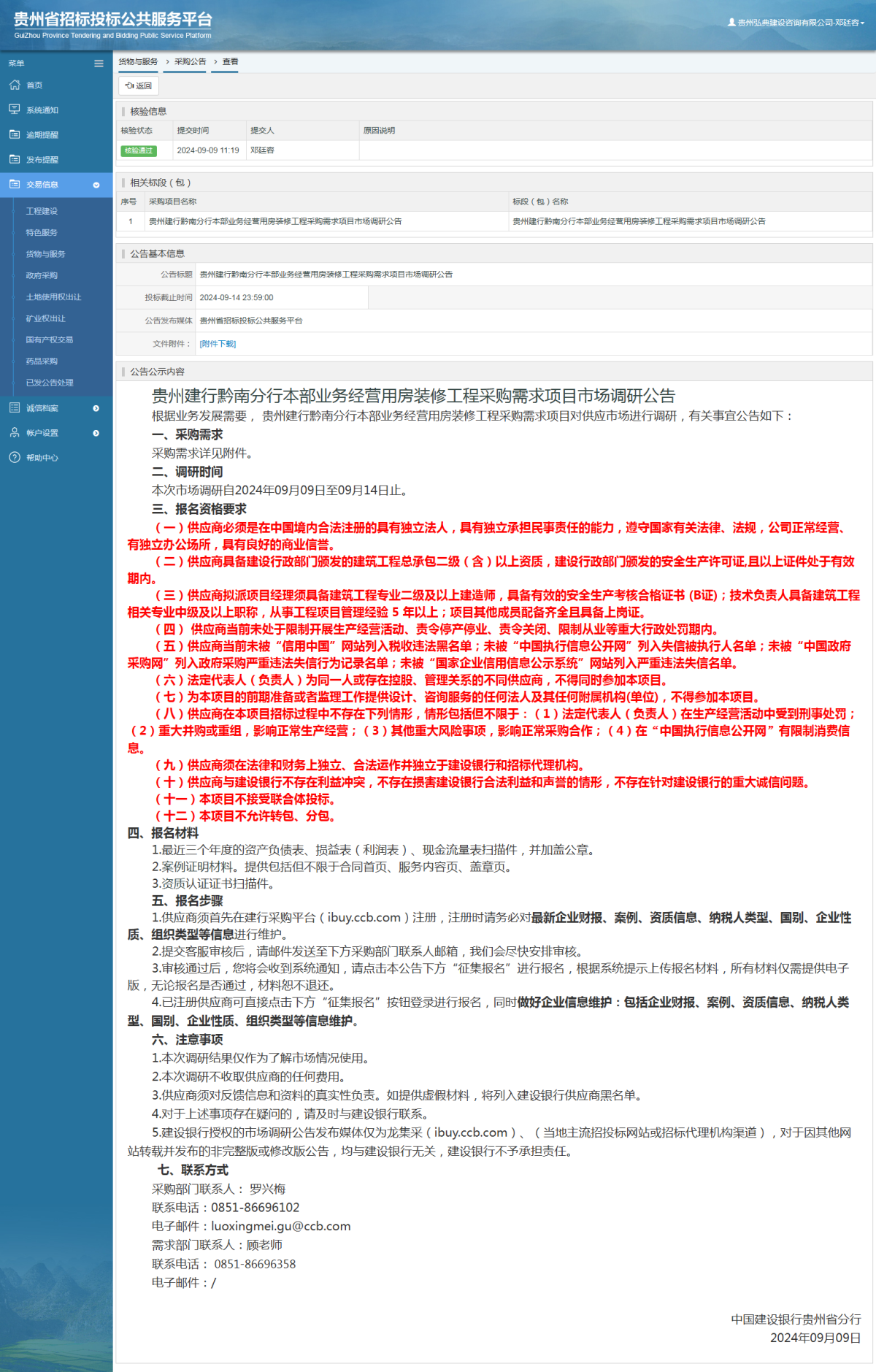Select 货物与服务 submenu item in sidebar
Image resolution: width=876 pixels, height=1372 pixels.
(45, 254)
